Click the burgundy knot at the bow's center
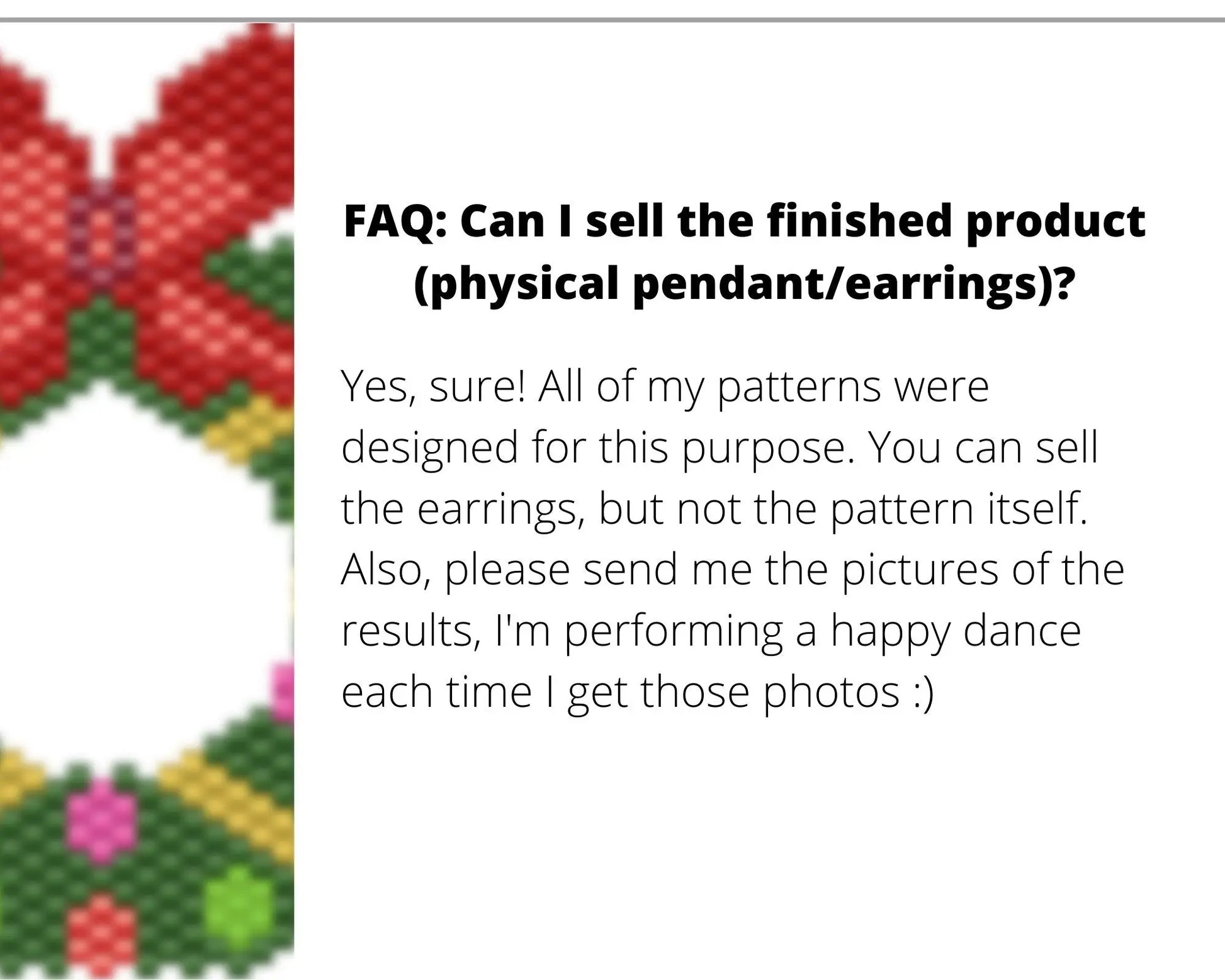Image resolution: width=1225 pixels, height=980 pixels. click(x=101, y=233)
